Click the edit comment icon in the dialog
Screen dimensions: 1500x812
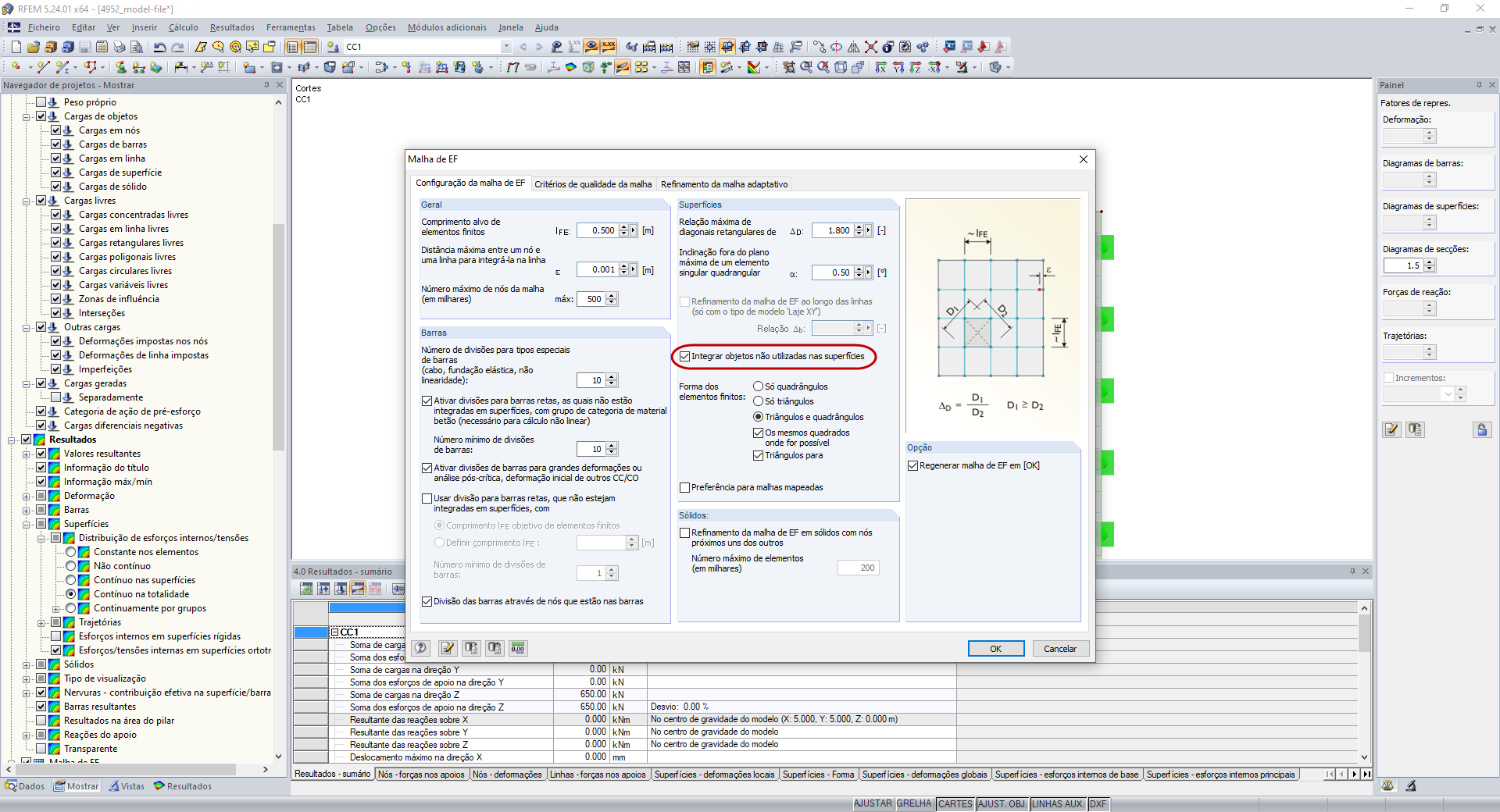coord(448,648)
